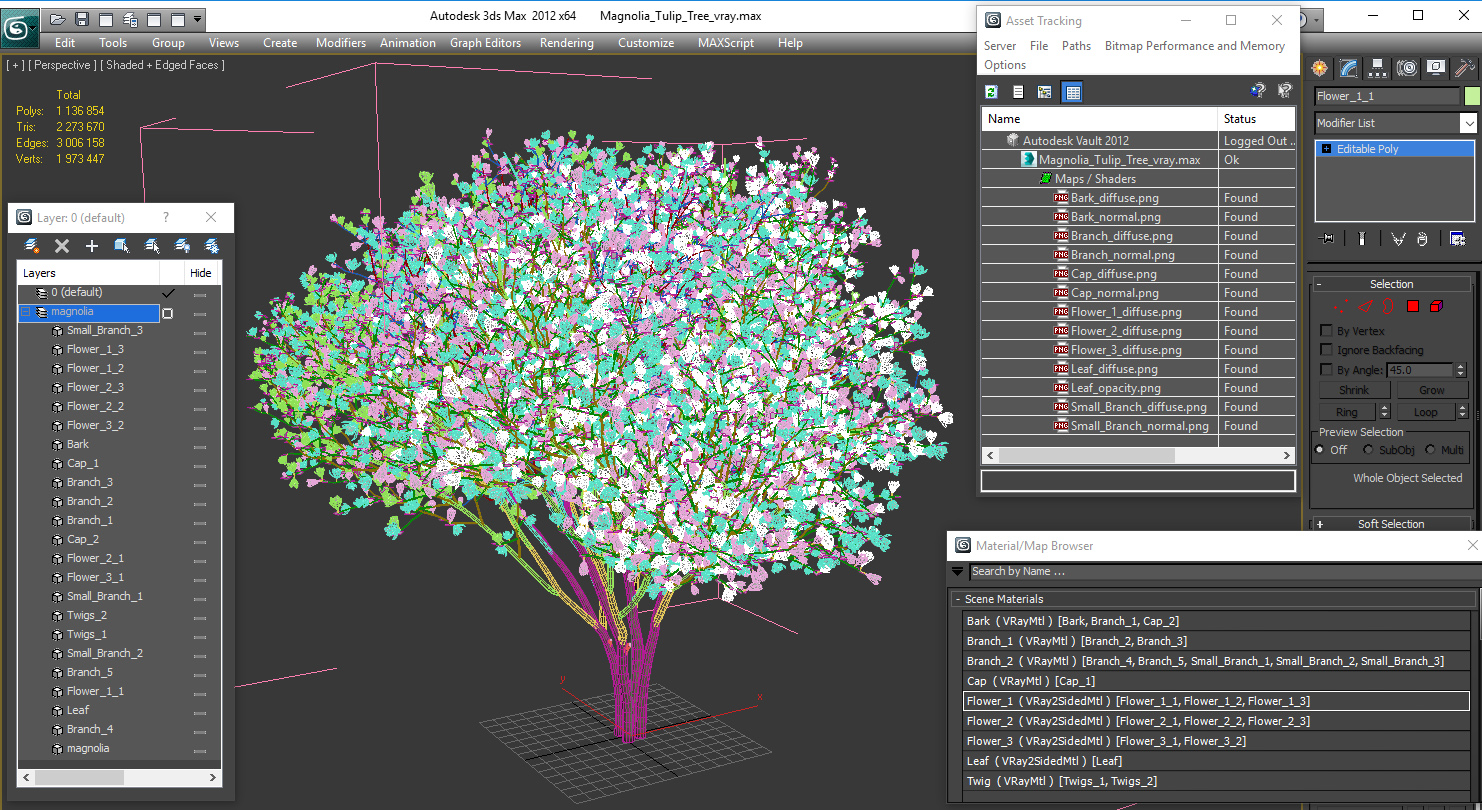Open the Display command panel tab
1482x810 pixels.
coord(1436,68)
